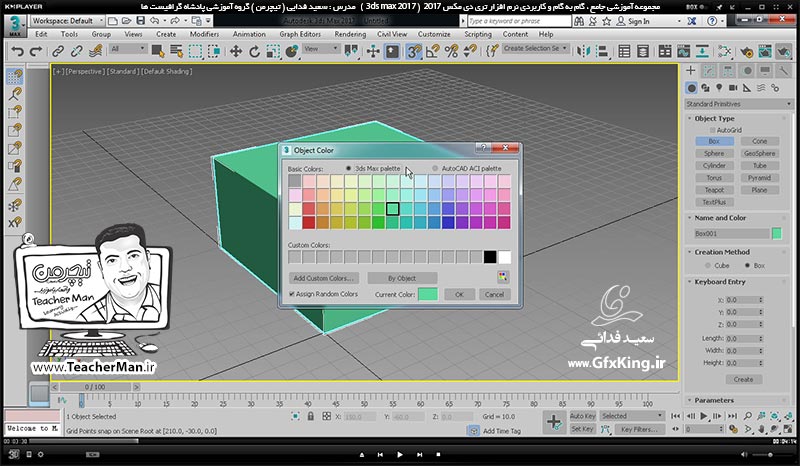This screenshot has width=800, height=466.
Task: Toggle the Auto Key button
Action: (x=583, y=416)
